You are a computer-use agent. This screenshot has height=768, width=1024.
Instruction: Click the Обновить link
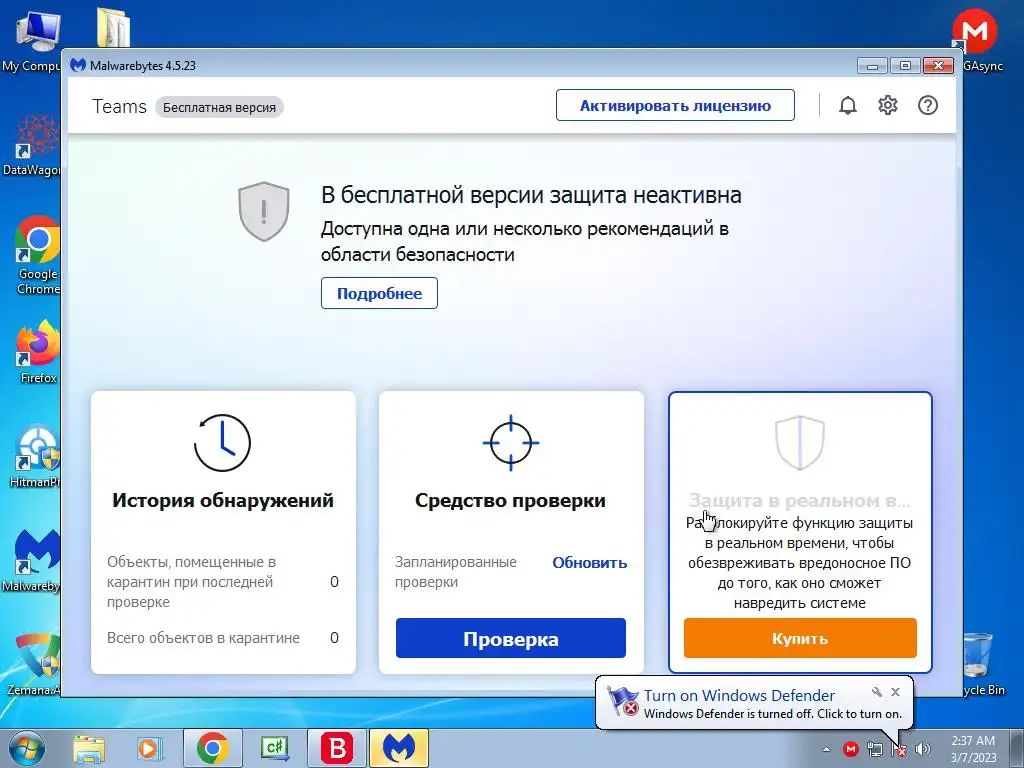pos(590,562)
